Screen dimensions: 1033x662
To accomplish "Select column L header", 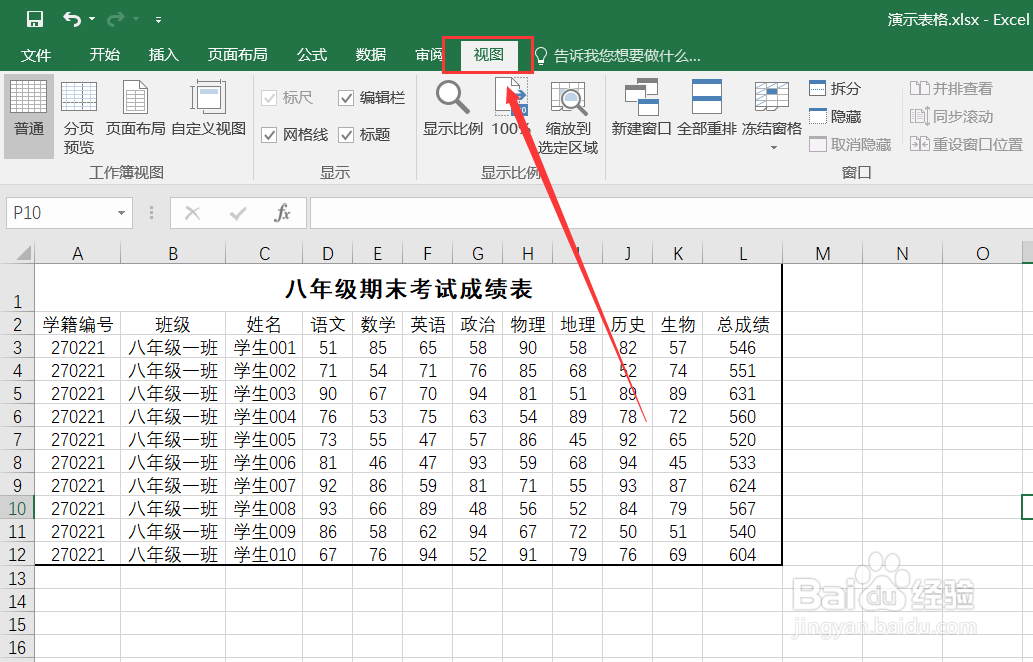I will 742,254.
